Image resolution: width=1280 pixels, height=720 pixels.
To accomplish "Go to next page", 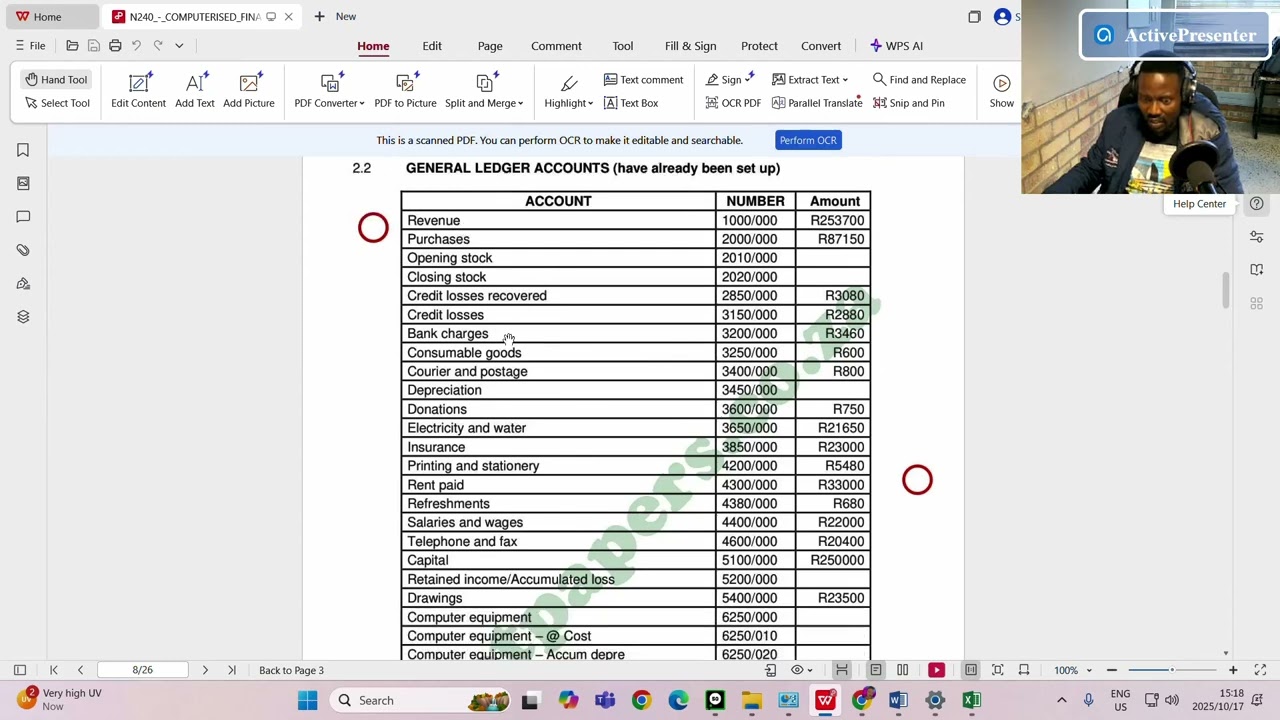I will click(205, 670).
